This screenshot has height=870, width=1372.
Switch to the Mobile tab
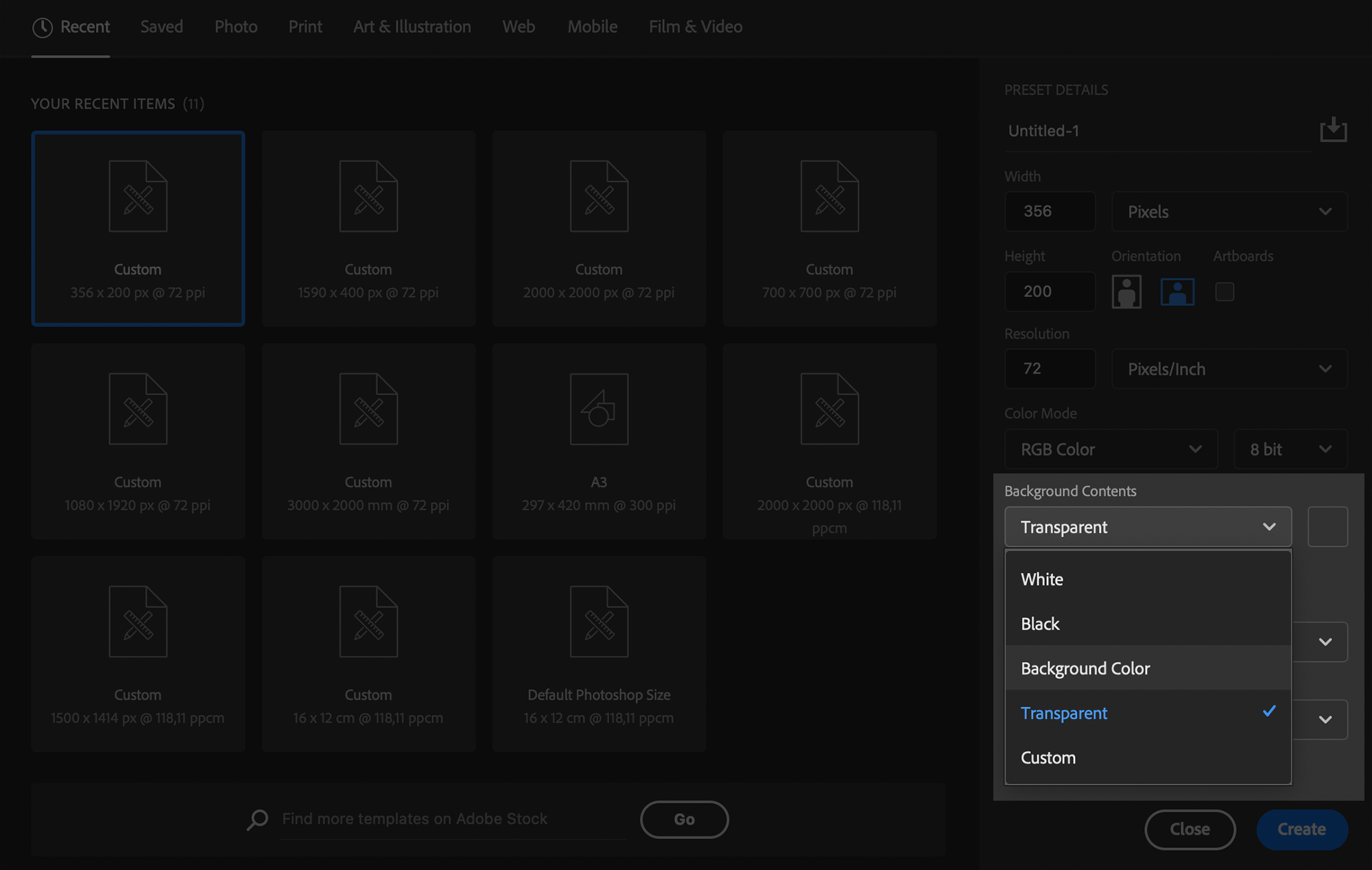point(593,27)
